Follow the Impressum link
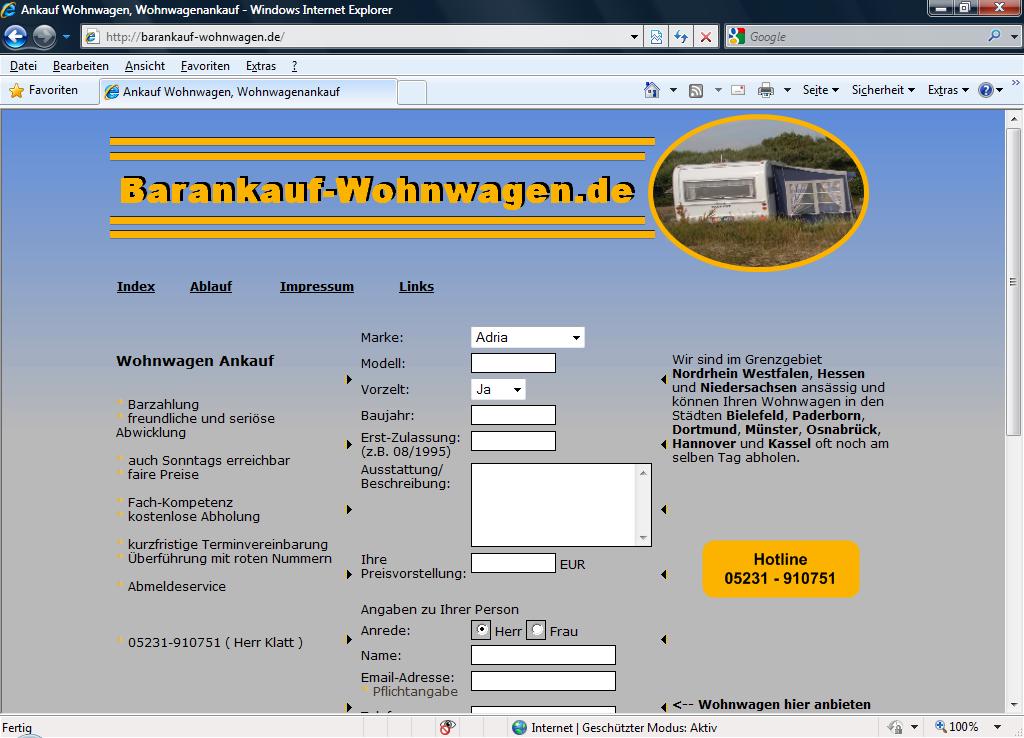Image resolution: width=1024 pixels, height=738 pixels. (316, 287)
